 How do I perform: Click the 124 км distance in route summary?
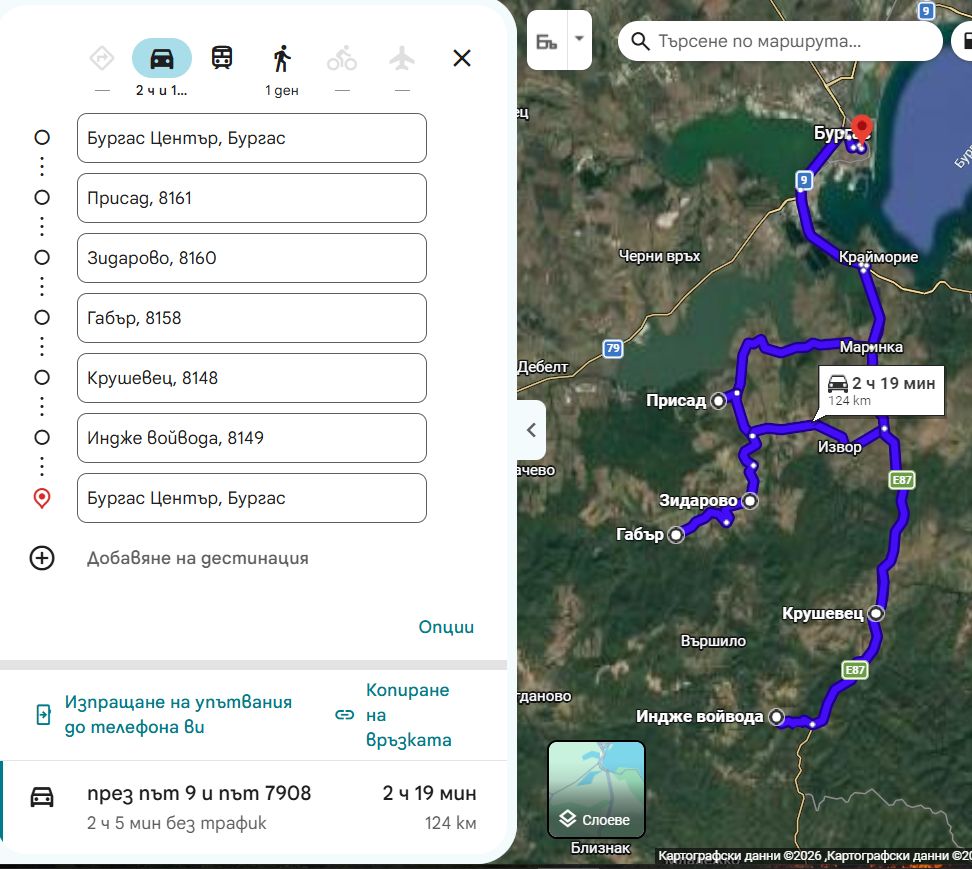click(451, 823)
